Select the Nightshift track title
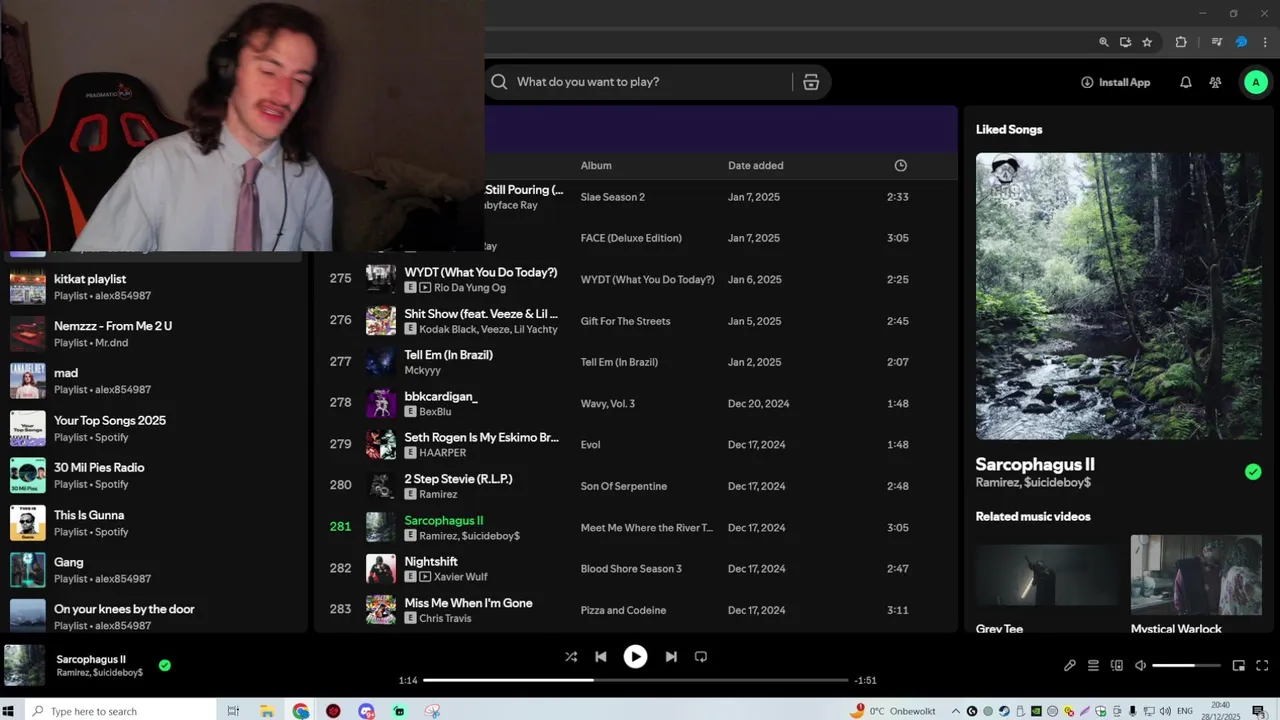The image size is (1280, 720). click(431, 562)
